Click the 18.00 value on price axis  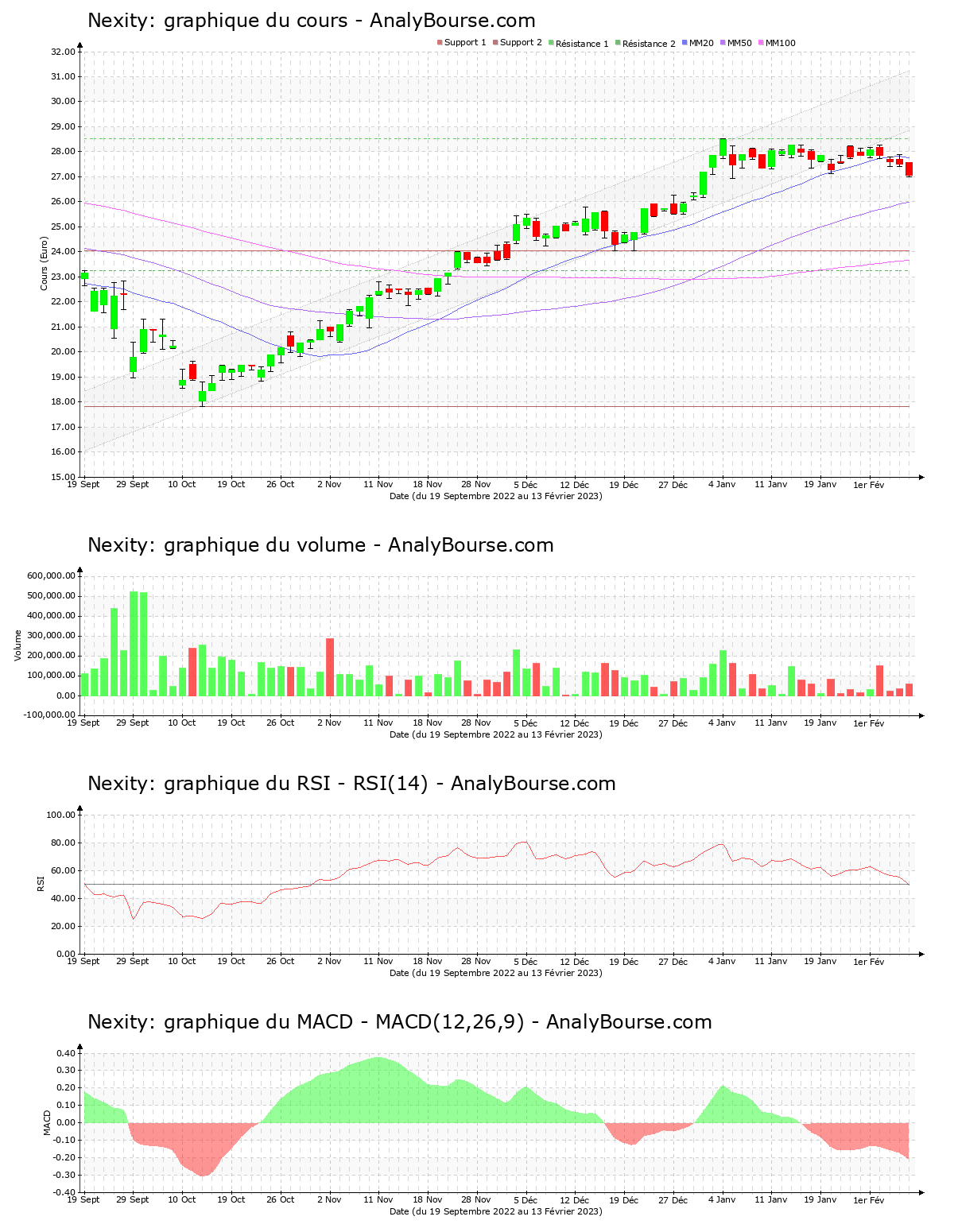(63, 402)
